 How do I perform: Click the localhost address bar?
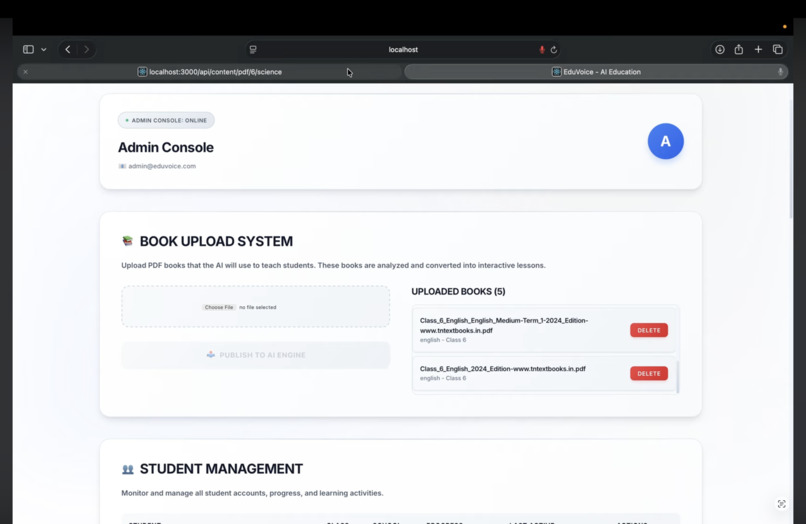tap(403, 49)
